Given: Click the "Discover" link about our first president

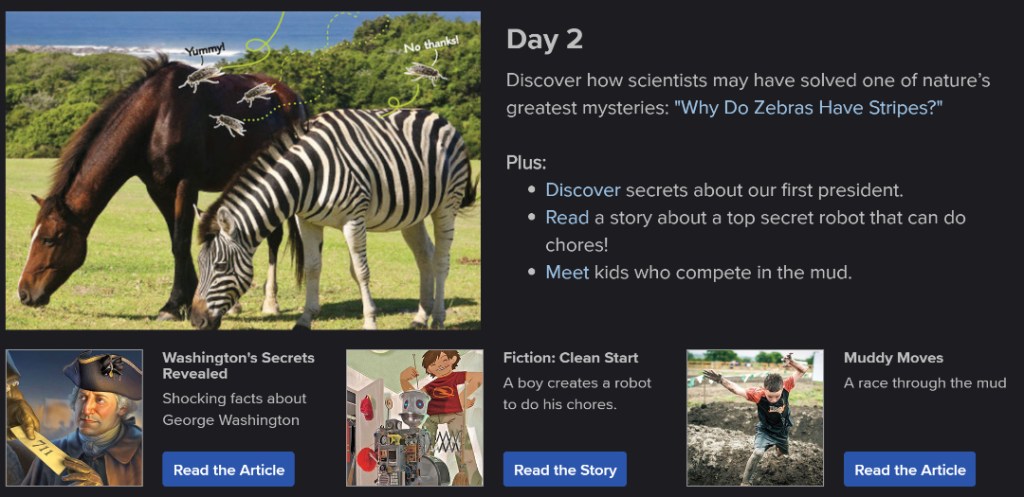Looking at the screenshot, I should (x=583, y=190).
